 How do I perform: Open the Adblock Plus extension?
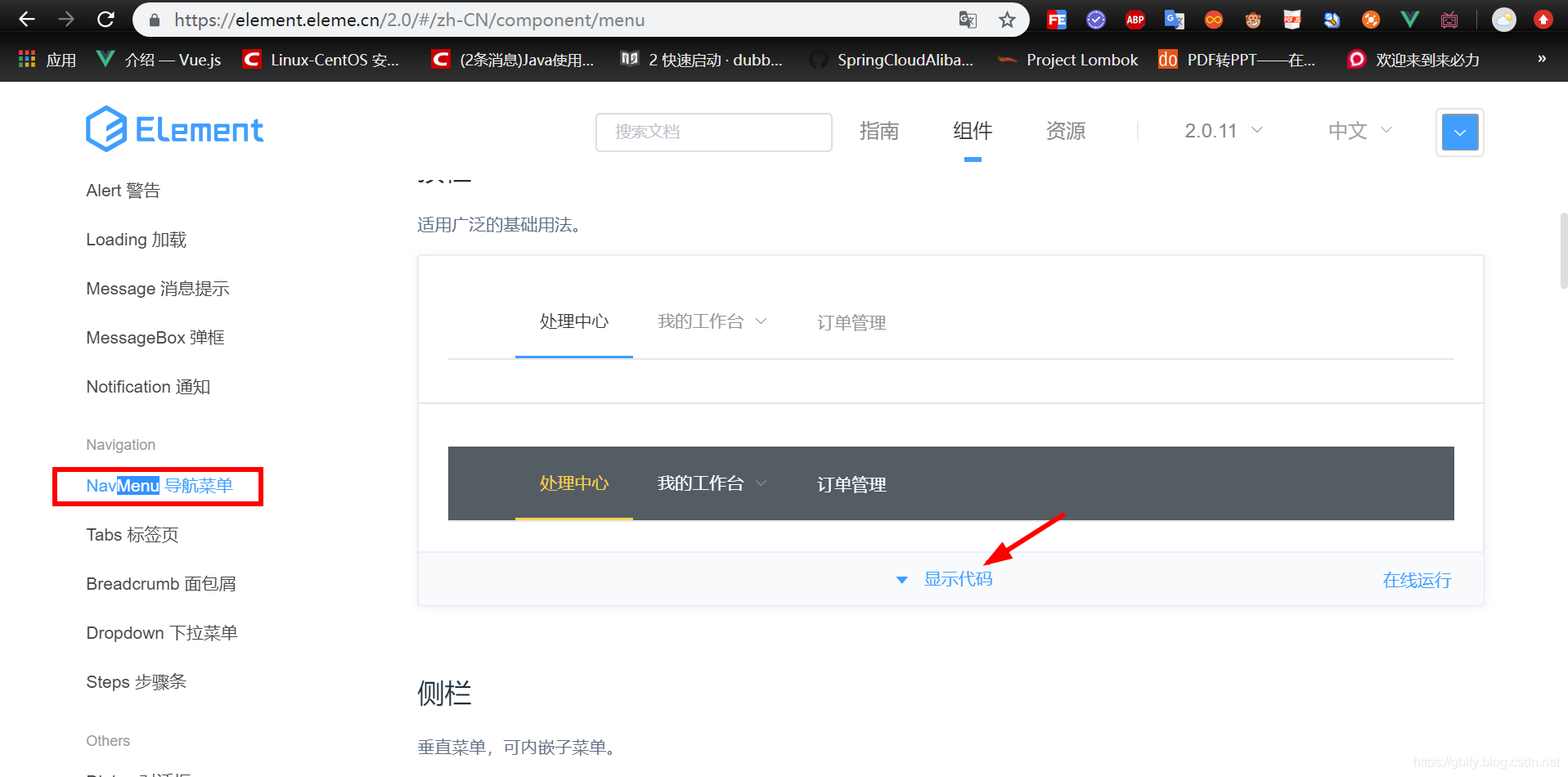(x=1134, y=19)
